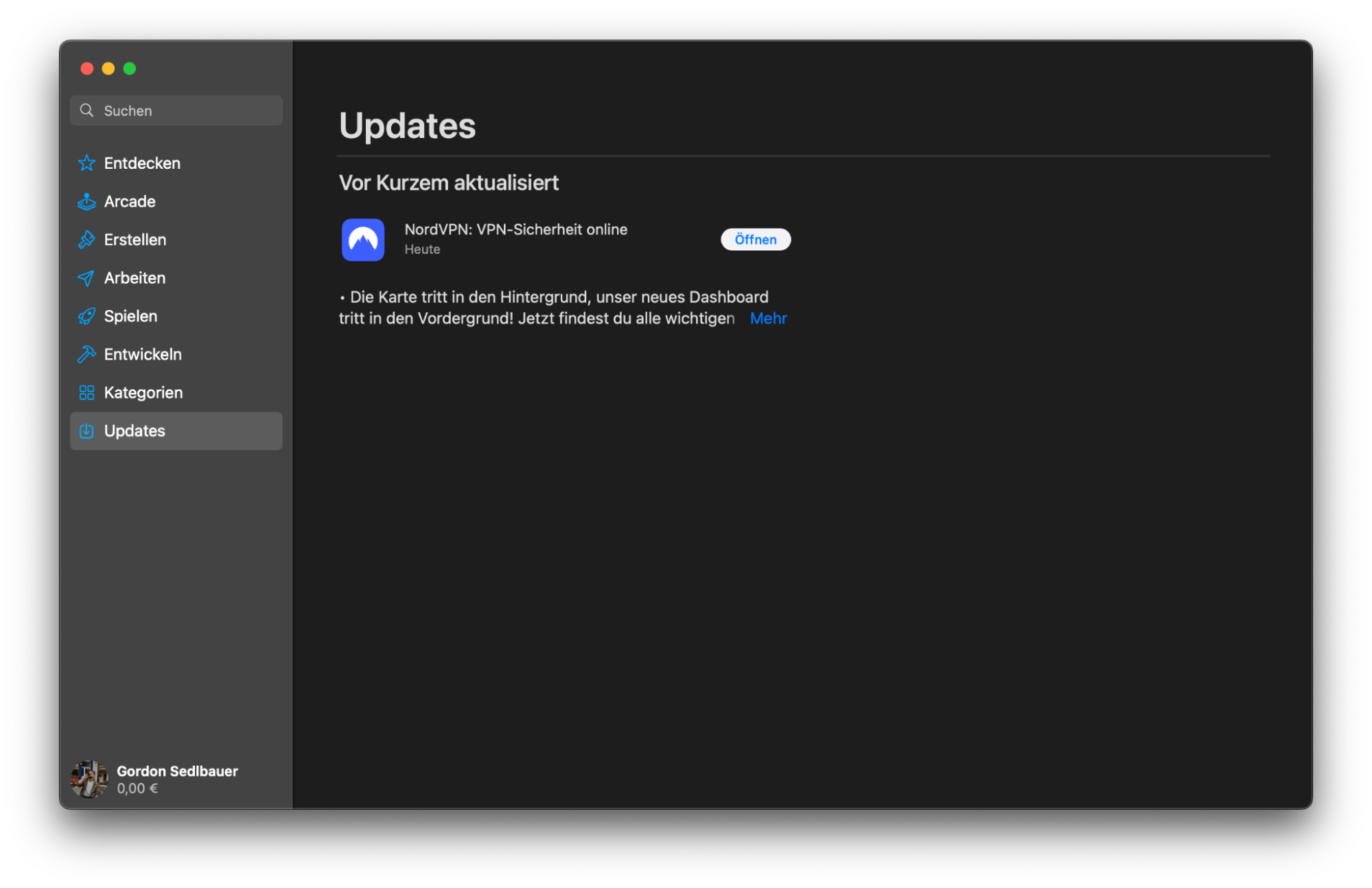Click the NordVPN app icon
The height and width of the screenshot is (888, 1372).
coord(363,239)
